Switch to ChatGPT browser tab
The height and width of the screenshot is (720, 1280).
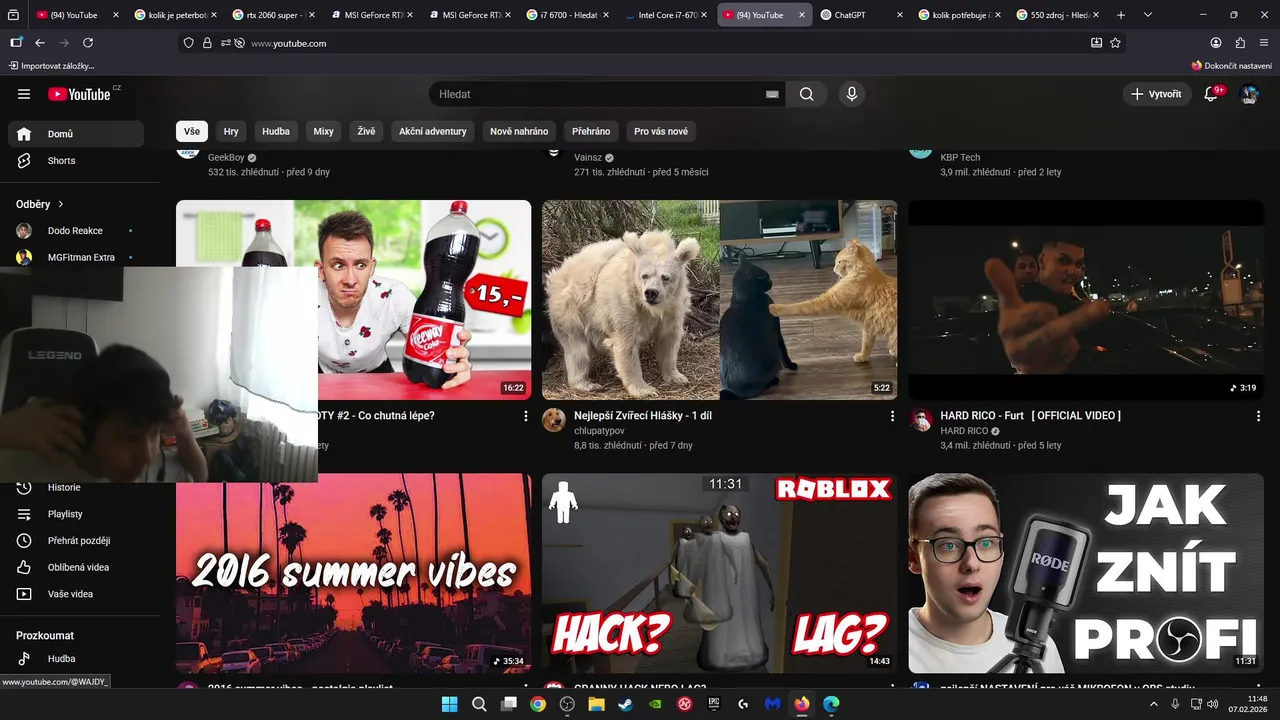point(861,15)
